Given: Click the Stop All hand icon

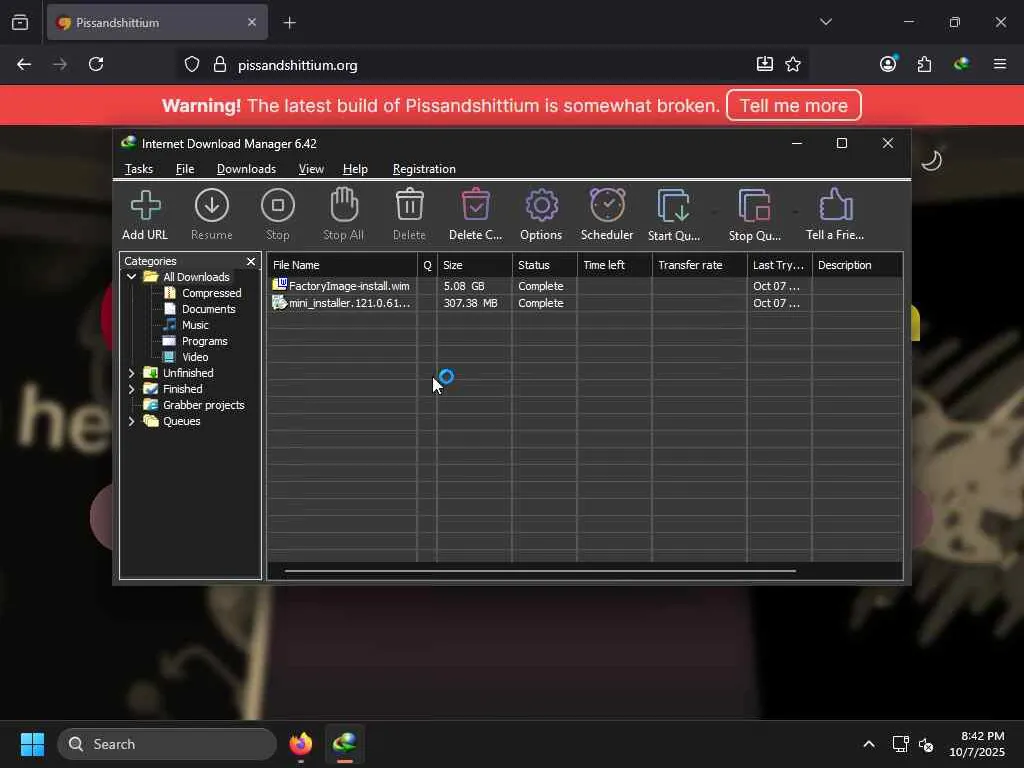Looking at the screenshot, I should point(344,214).
